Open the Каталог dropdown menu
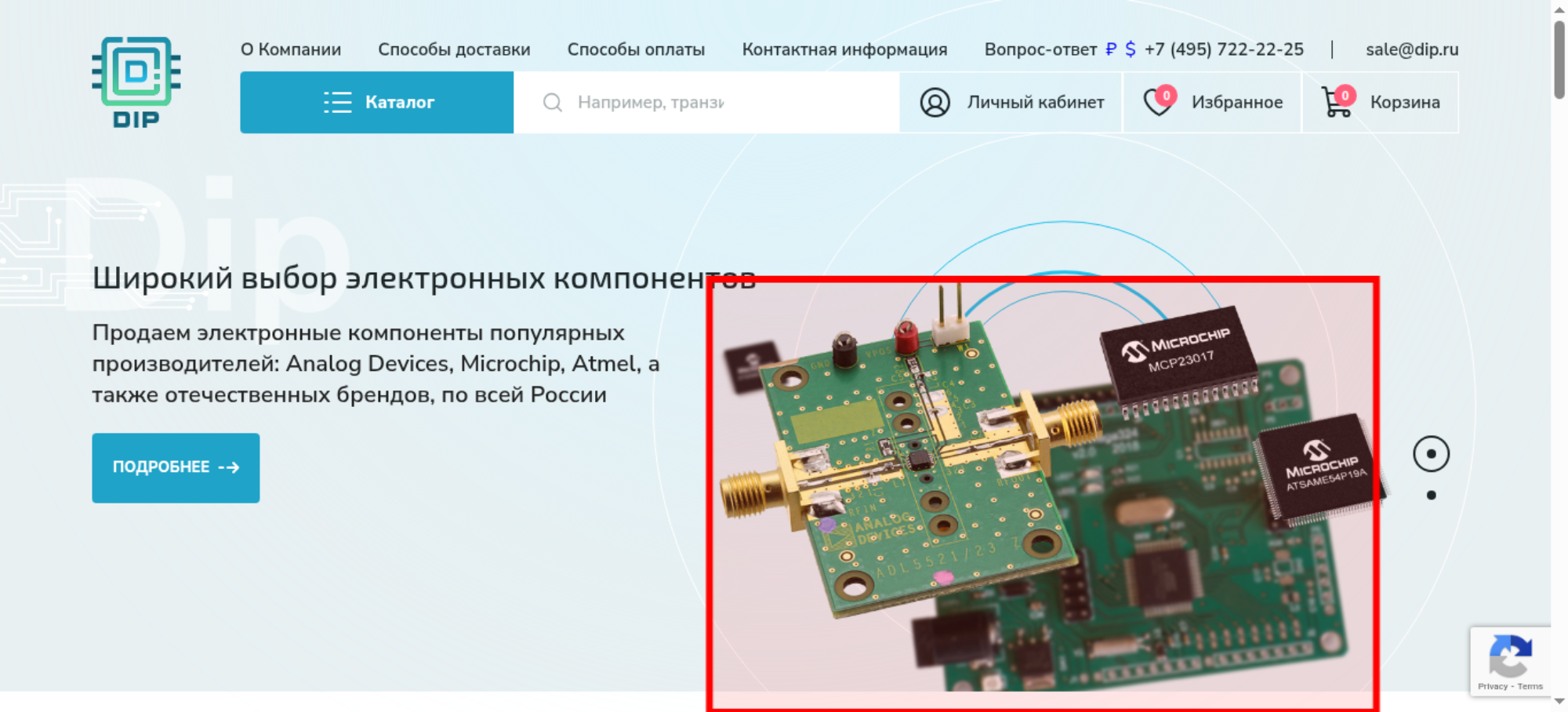This screenshot has width=1568, height=712. (x=377, y=103)
